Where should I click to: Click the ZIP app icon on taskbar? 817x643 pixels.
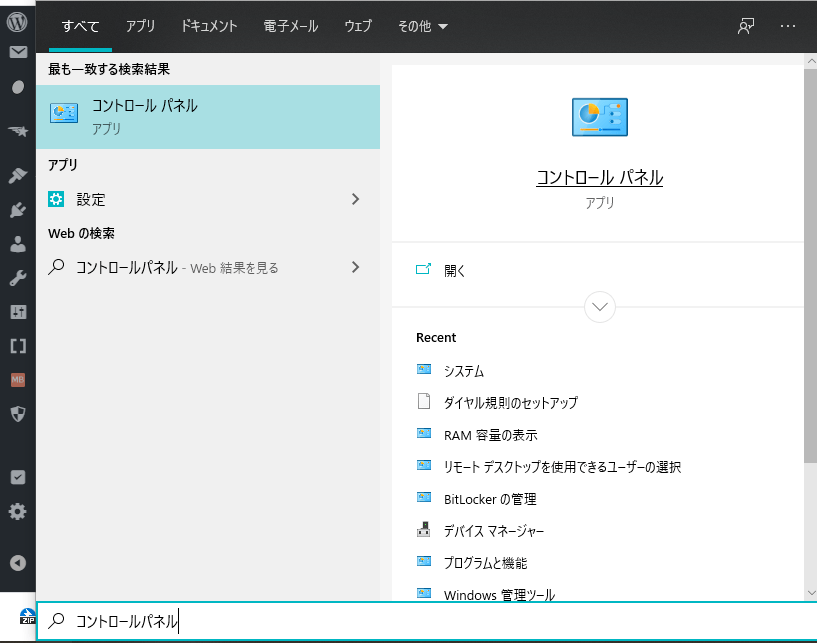[27, 616]
